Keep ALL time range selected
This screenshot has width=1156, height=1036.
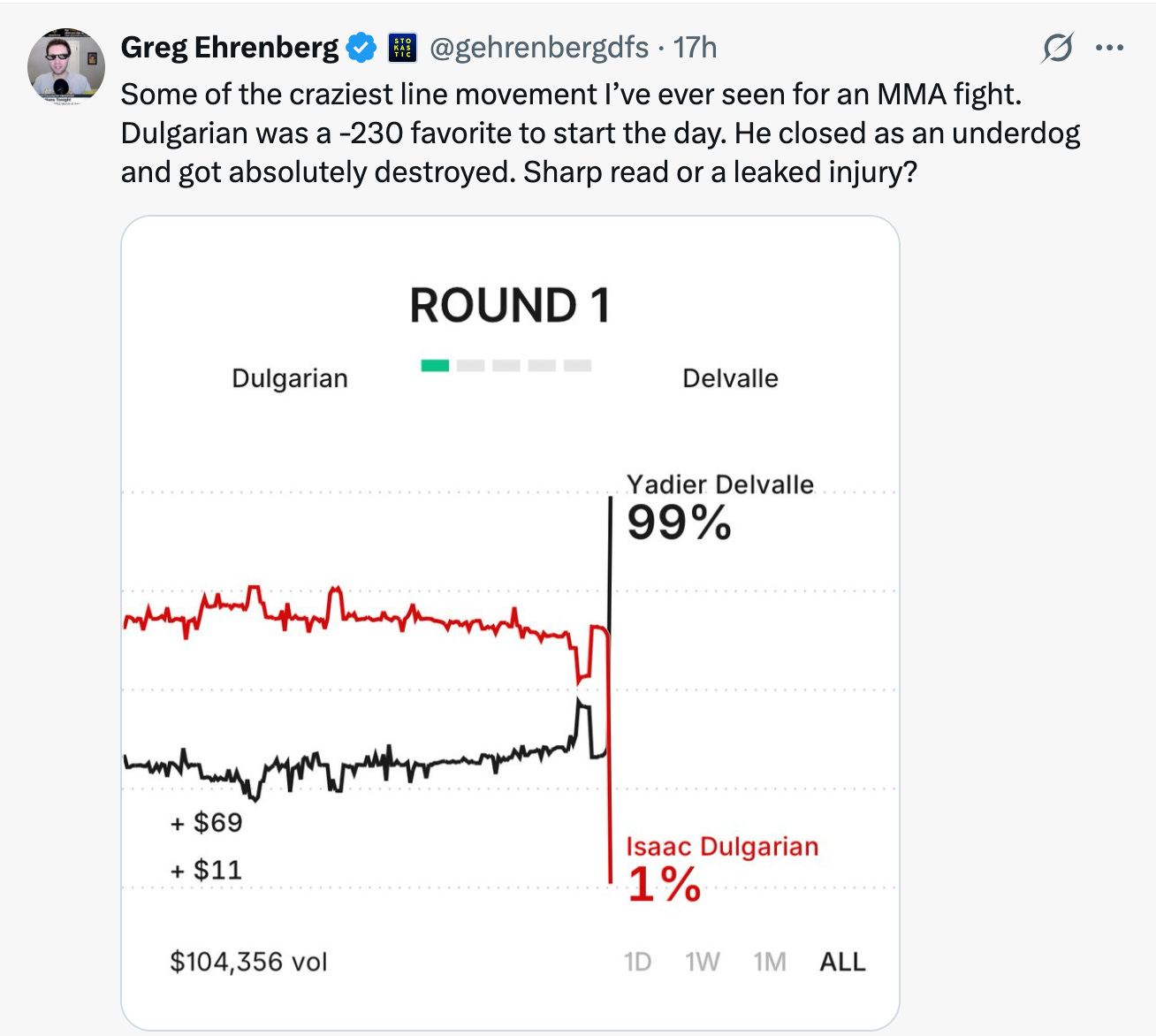(841, 962)
